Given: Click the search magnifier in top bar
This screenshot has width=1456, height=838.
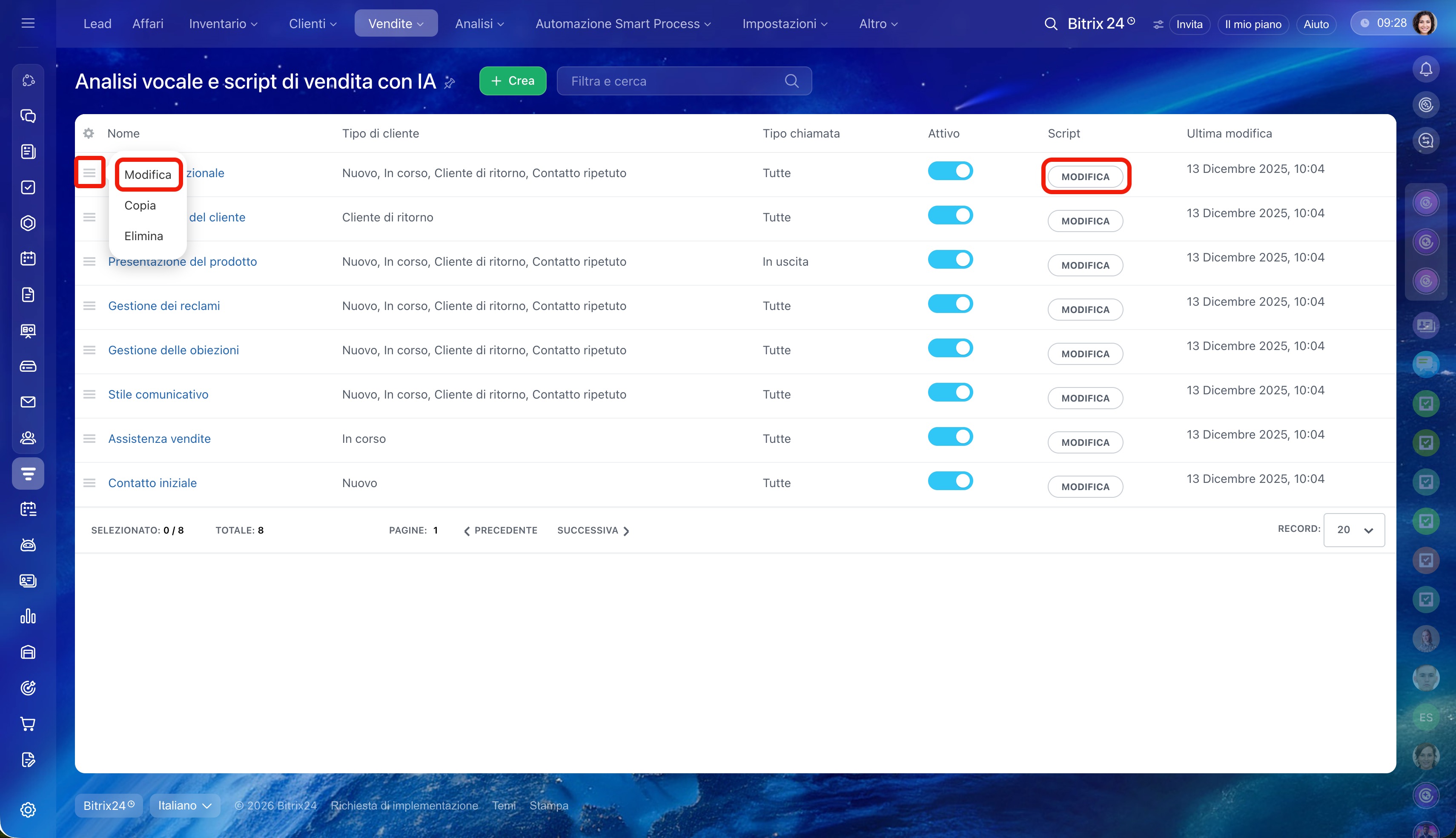Looking at the screenshot, I should pos(1050,24).
